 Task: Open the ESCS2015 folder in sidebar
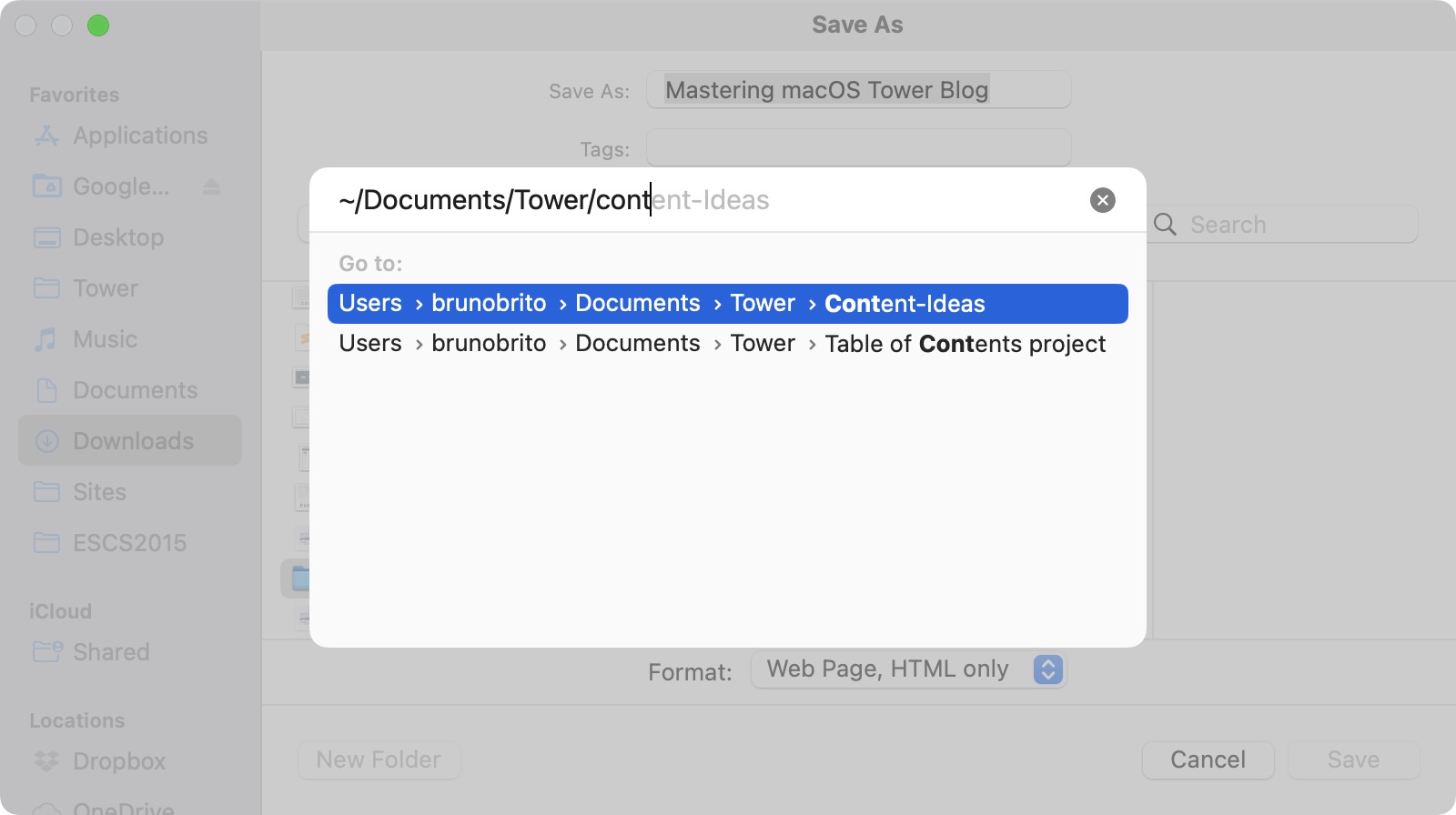[x=129, y=543]
